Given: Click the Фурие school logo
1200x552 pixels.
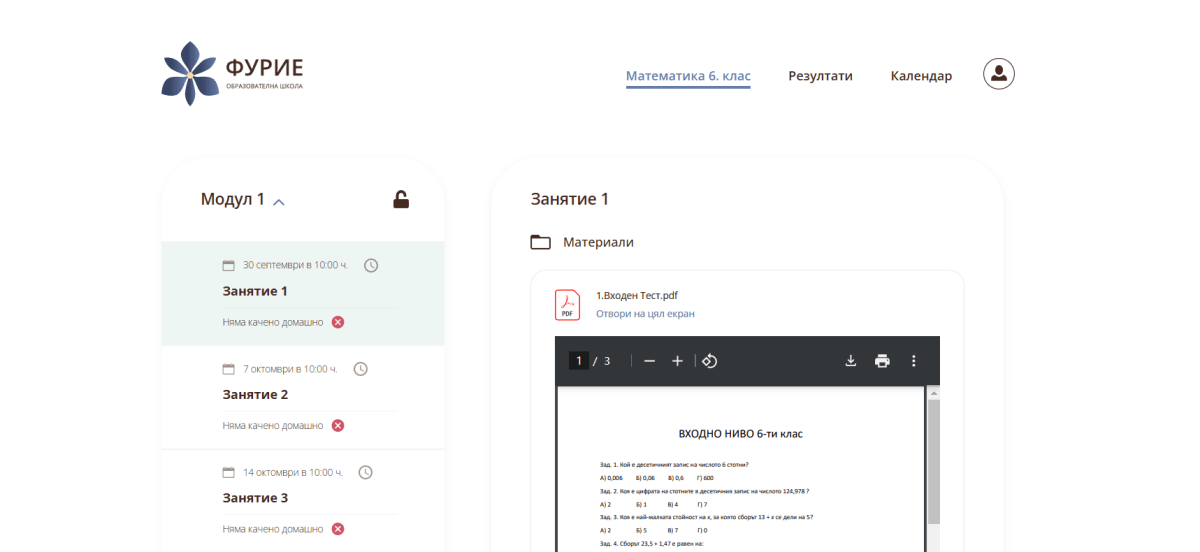Looking at the screenshot, I should (x=232, y=74).
